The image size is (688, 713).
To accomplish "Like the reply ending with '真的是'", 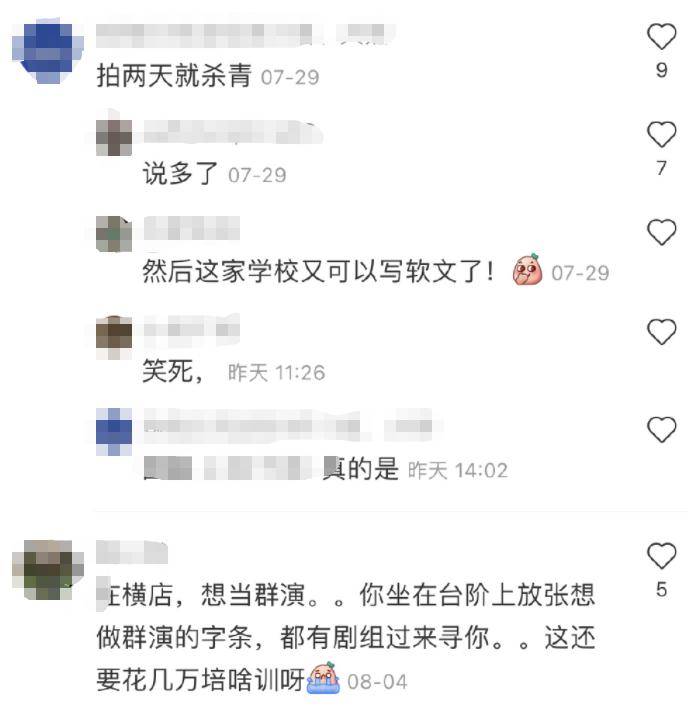I will click(x=661, y=429).
